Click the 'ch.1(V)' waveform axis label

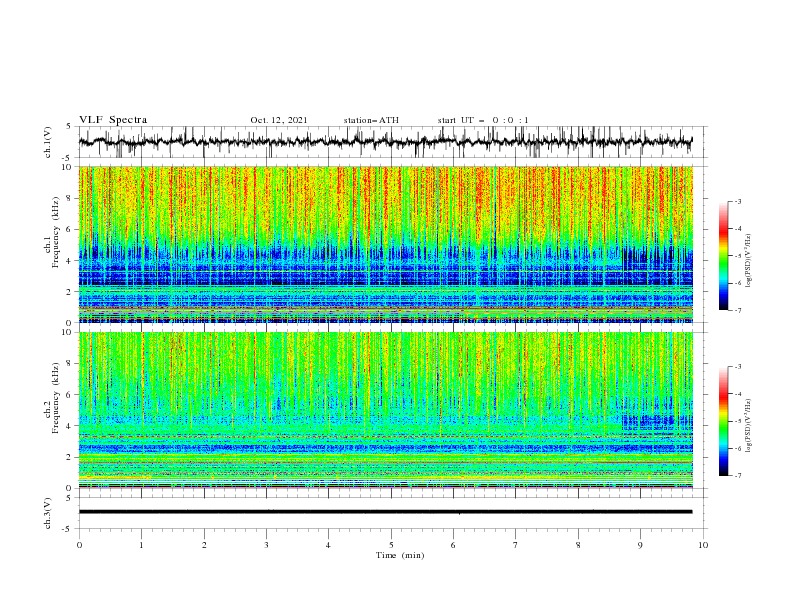(48, 142)
